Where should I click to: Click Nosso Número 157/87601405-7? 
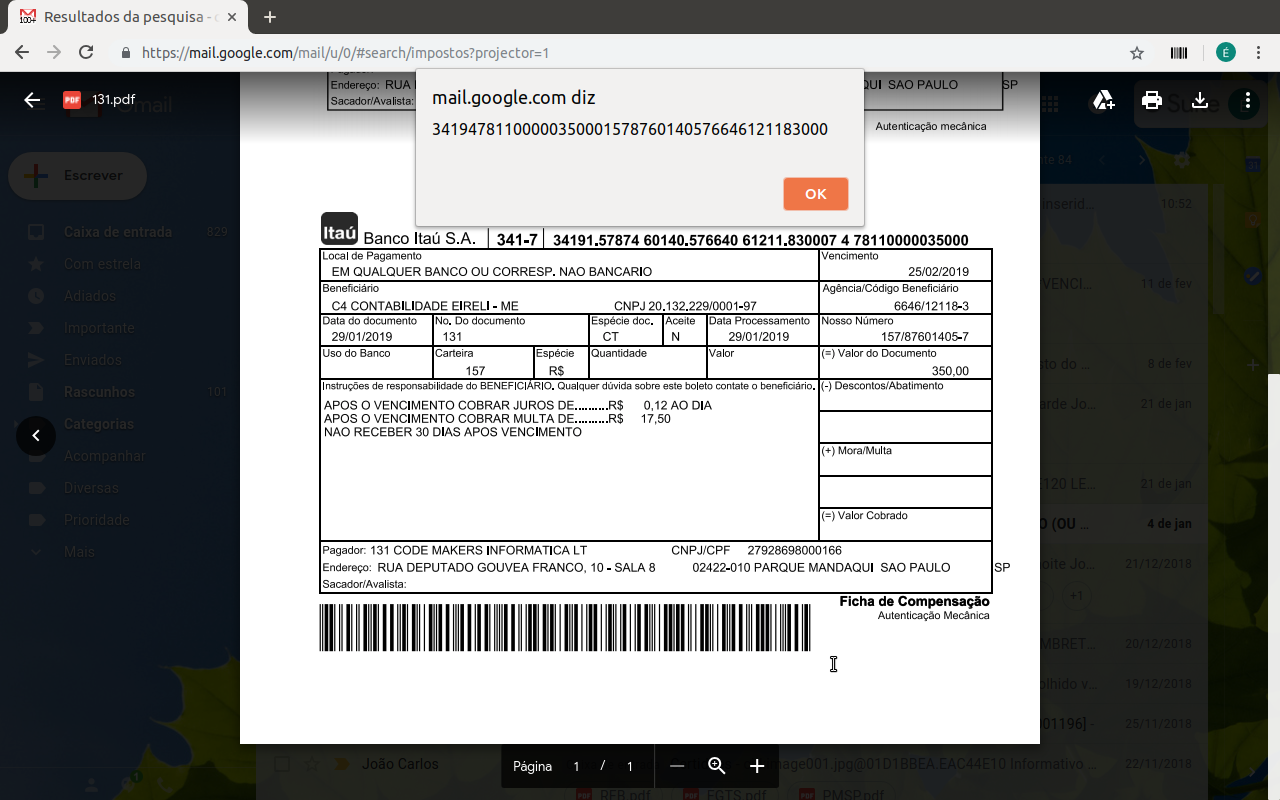(x=924, y=337)
